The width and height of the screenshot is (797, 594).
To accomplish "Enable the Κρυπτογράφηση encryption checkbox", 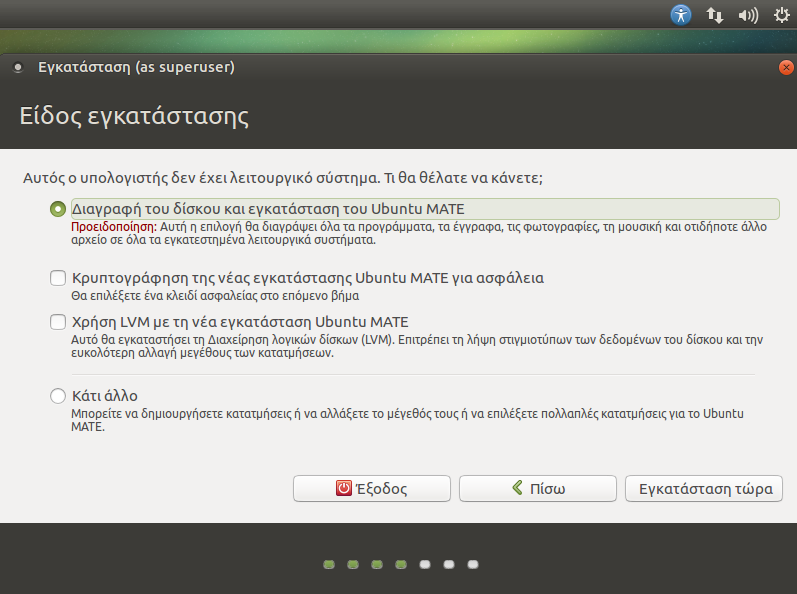I will (58, 278).
